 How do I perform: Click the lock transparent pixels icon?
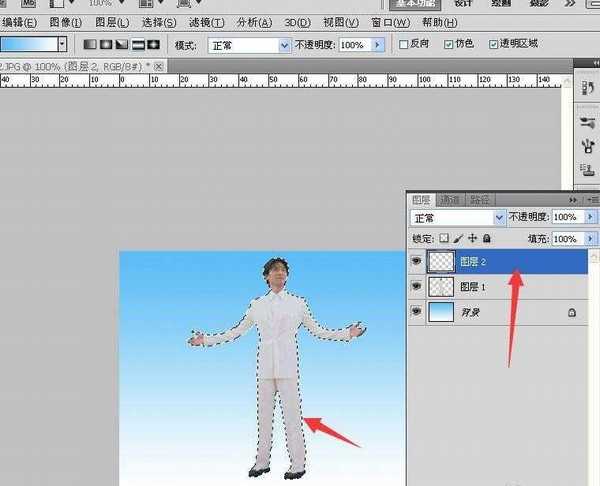(445, 240)
